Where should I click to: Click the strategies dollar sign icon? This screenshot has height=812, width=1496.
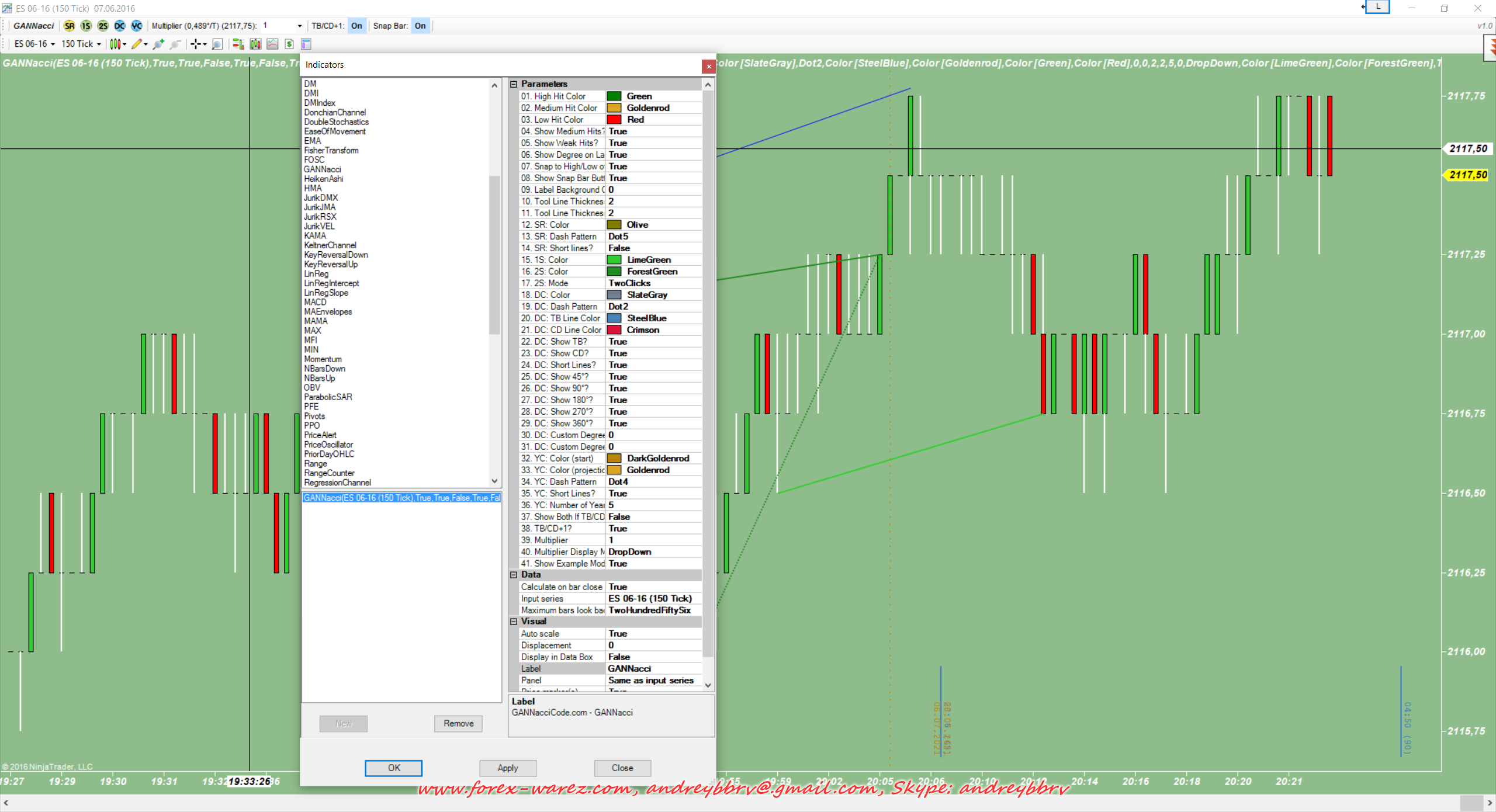pyautogui.click(x=289, y=44)
